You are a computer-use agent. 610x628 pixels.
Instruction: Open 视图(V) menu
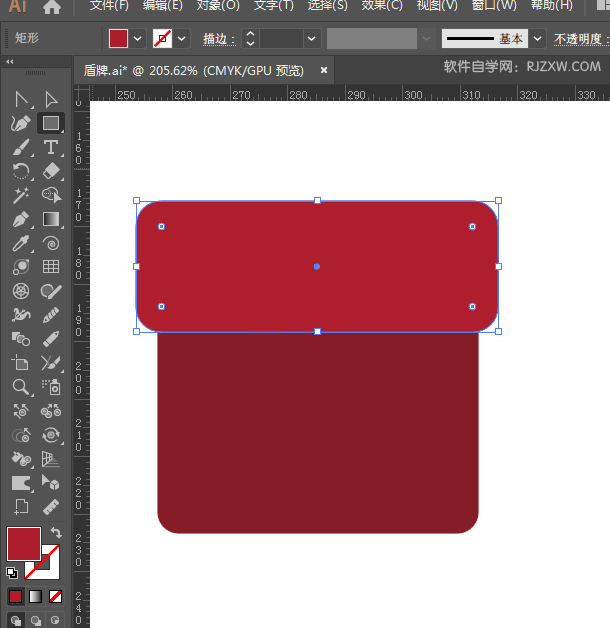437,6
